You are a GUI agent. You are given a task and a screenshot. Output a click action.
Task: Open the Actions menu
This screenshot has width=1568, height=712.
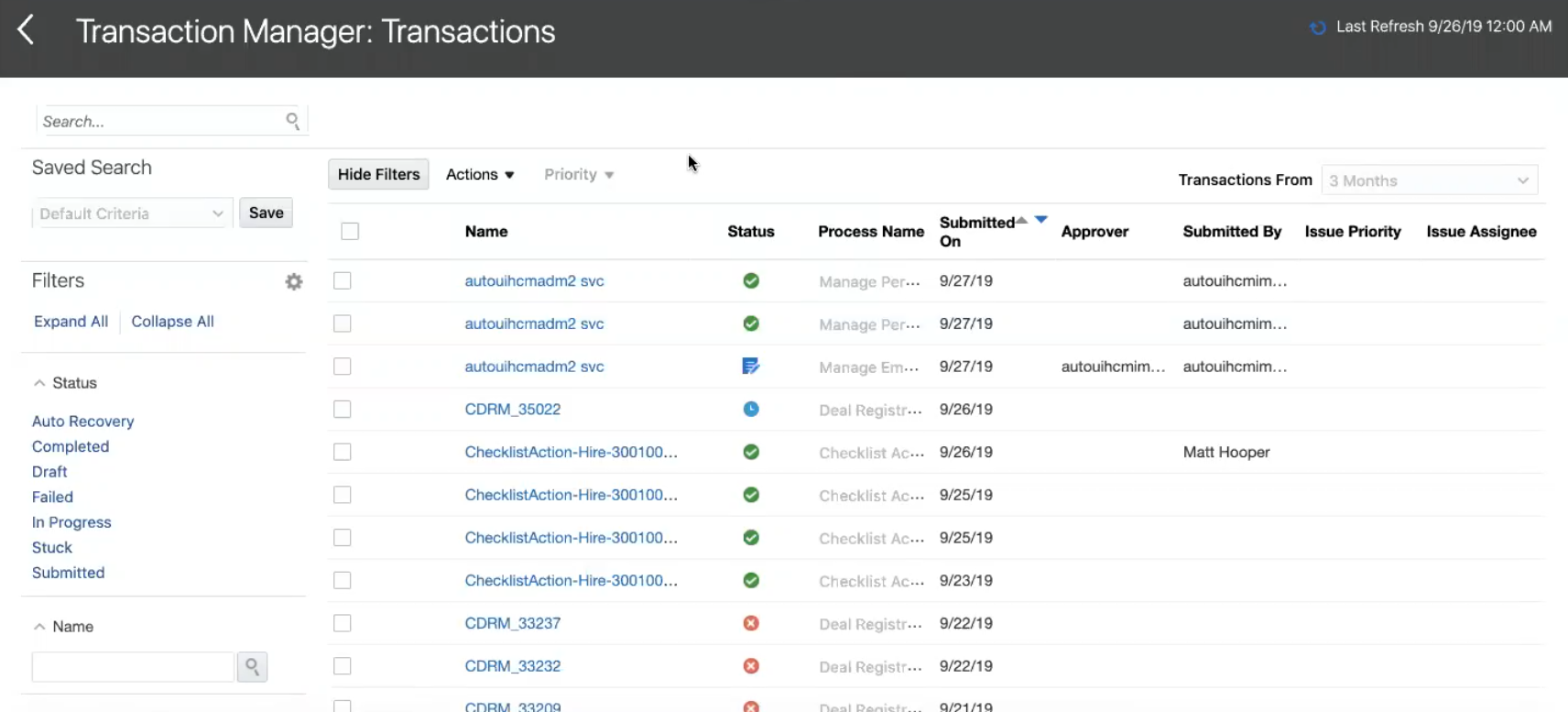point(480,175)
